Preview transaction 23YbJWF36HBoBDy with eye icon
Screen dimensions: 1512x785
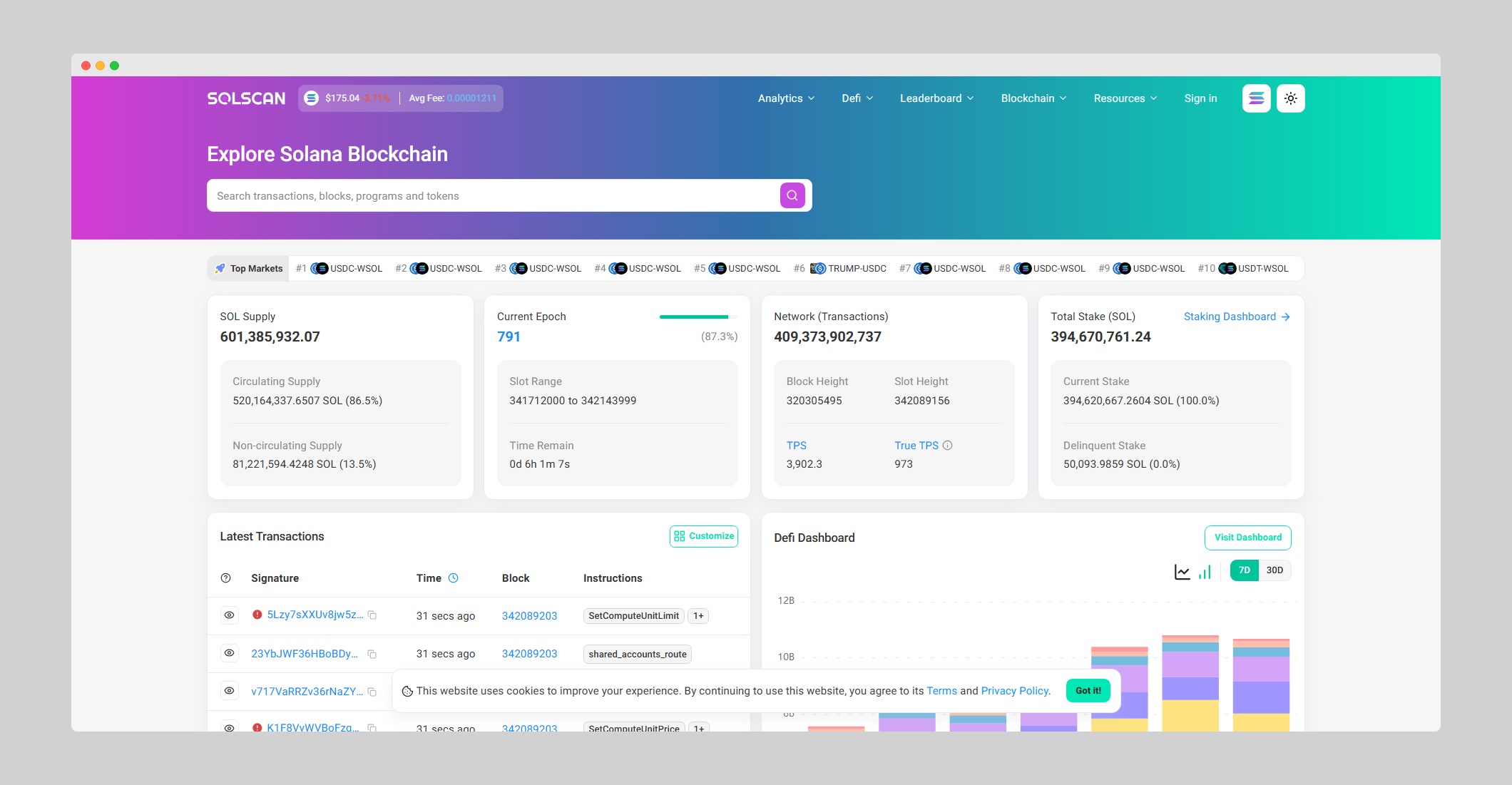[x=229, y=653]
